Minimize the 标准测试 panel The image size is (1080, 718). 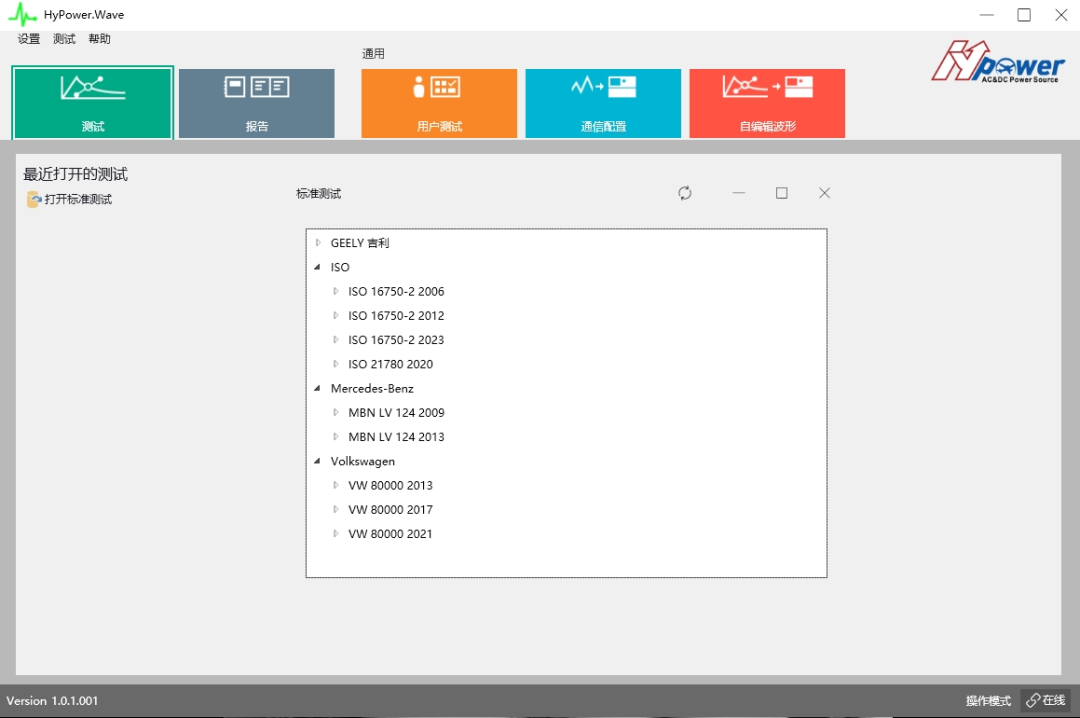[739, 193]
